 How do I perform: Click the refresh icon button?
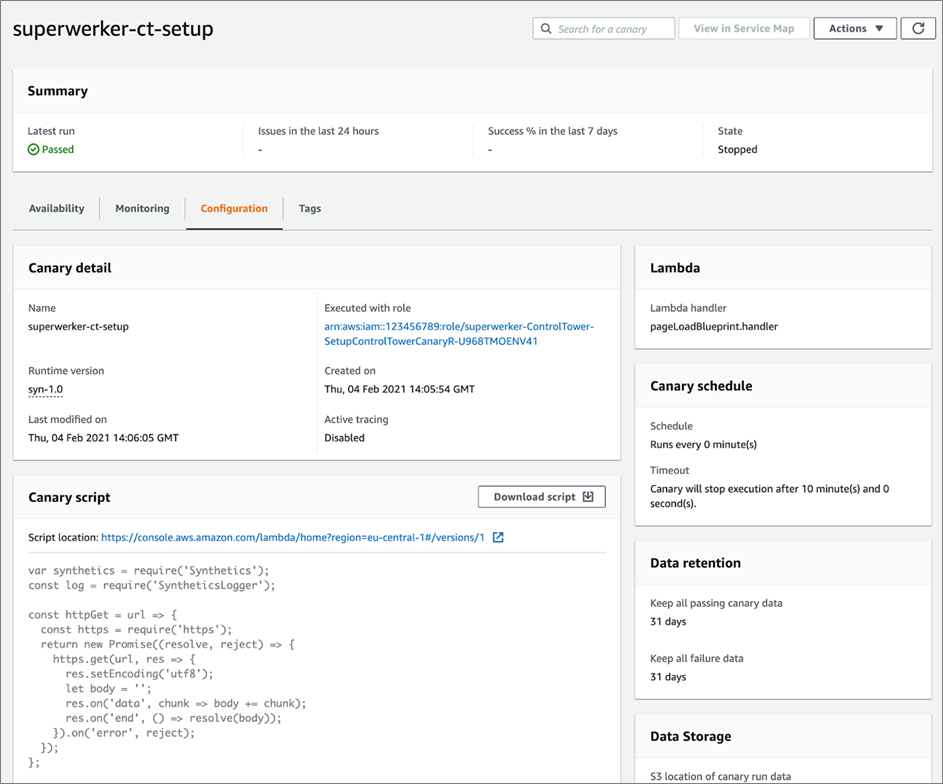point(918,28)
